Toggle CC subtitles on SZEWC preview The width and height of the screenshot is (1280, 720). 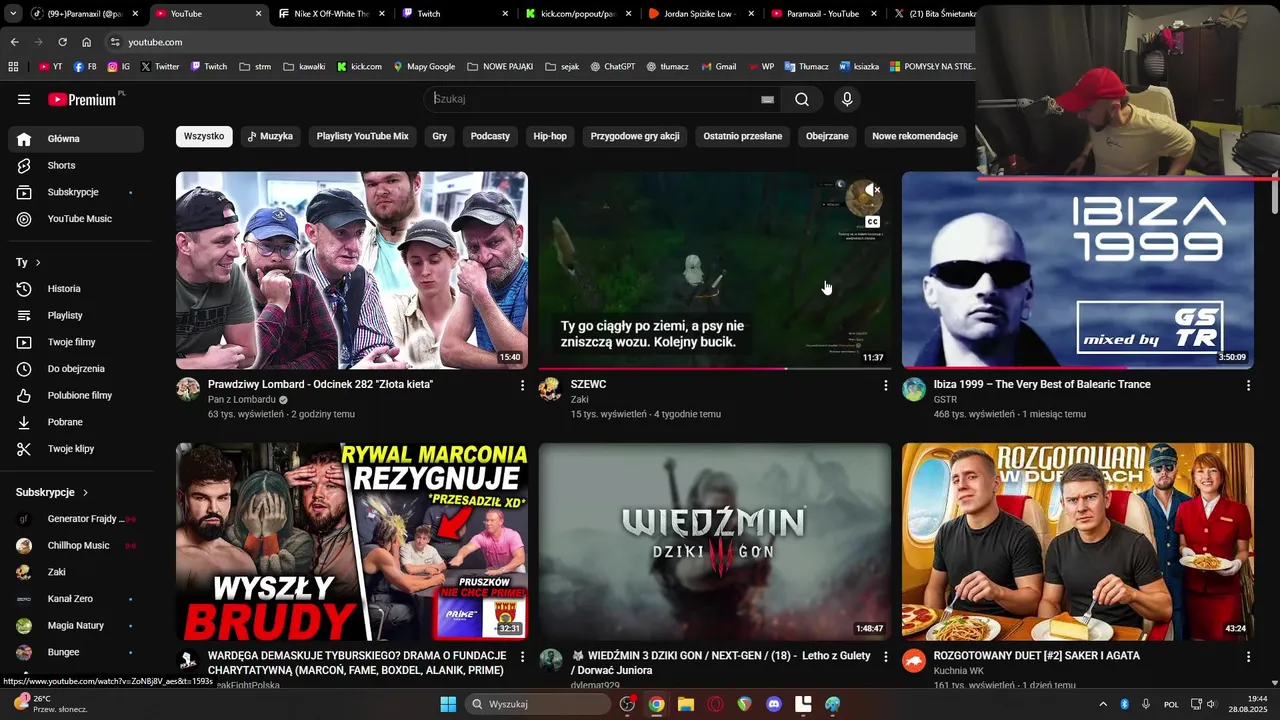(x=872, y=221)
